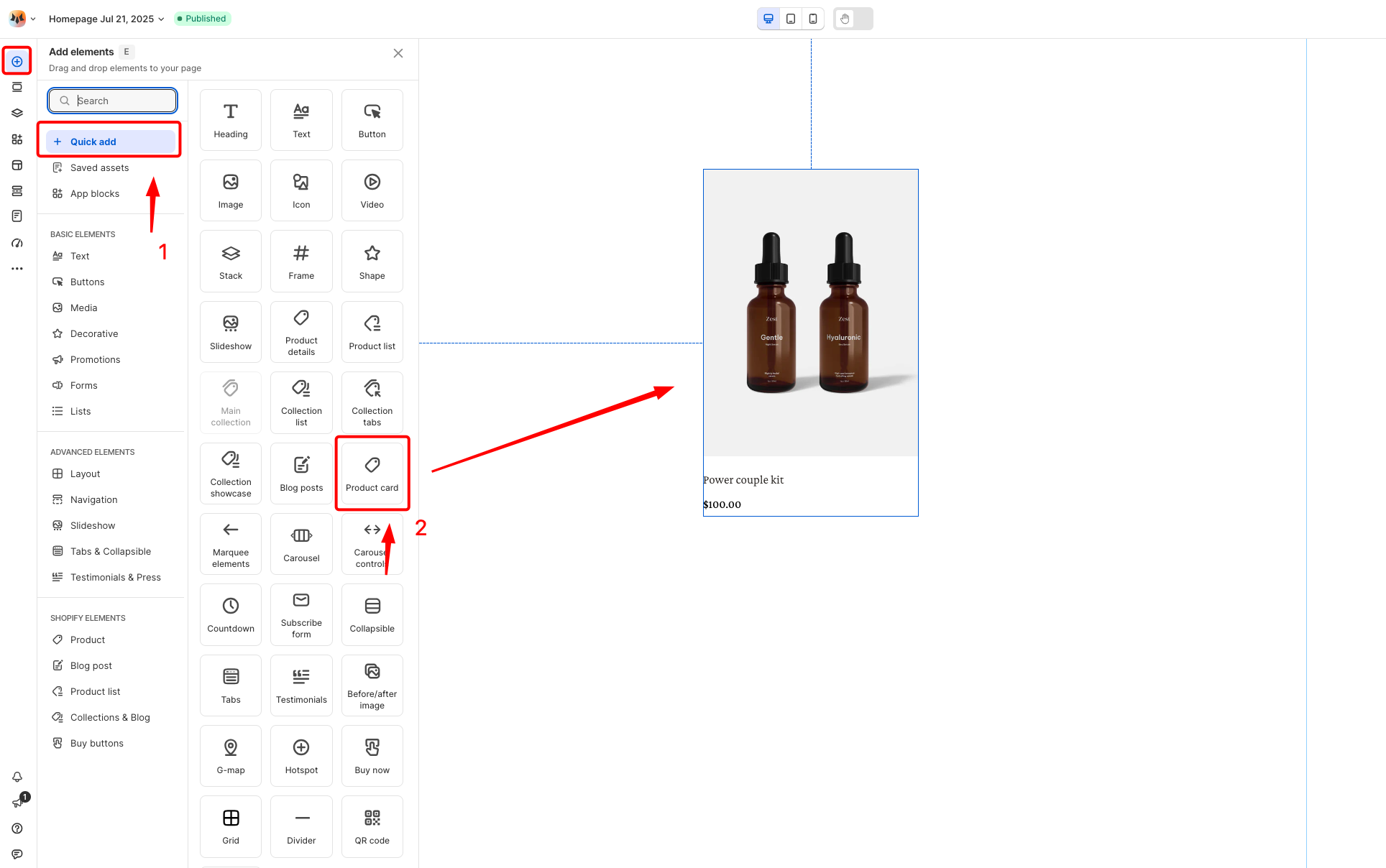Viewport: 1386px width, 868px height.
Task: Pick the Slideshow element tile
Action: [x=231, y=332]
